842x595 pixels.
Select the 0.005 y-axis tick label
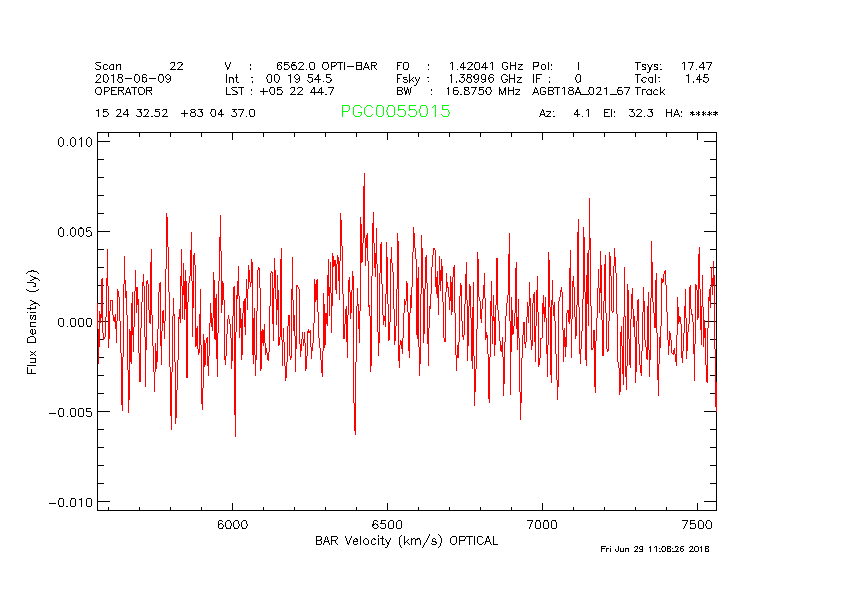coord(74,232)
